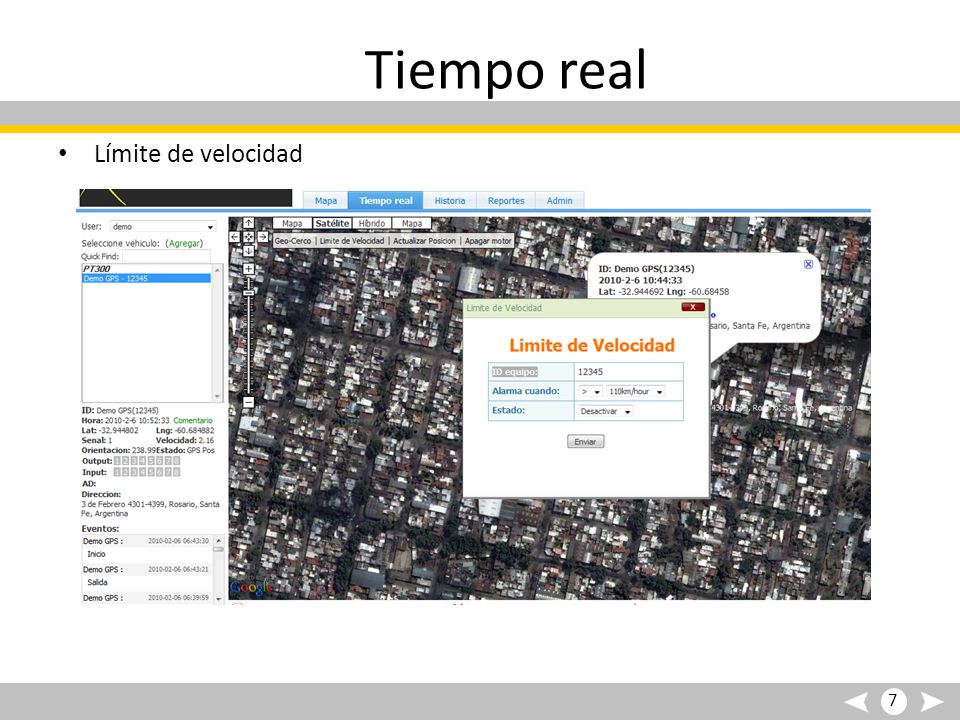
Task: Click the map zoom slider handle
Action: point(249,293)
